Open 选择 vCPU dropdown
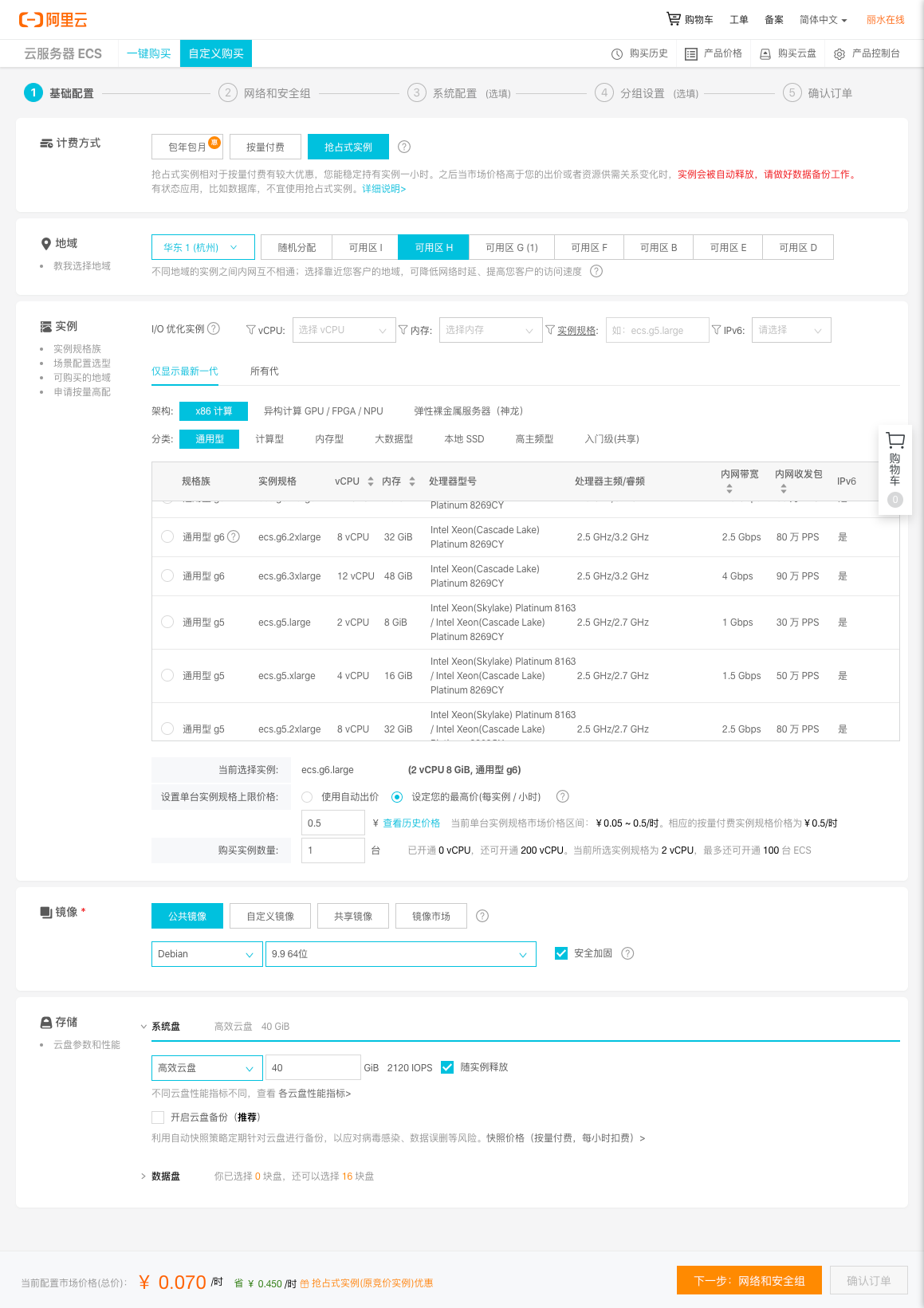This screenshot has width=924, height=1308. (x=344, y=330)
